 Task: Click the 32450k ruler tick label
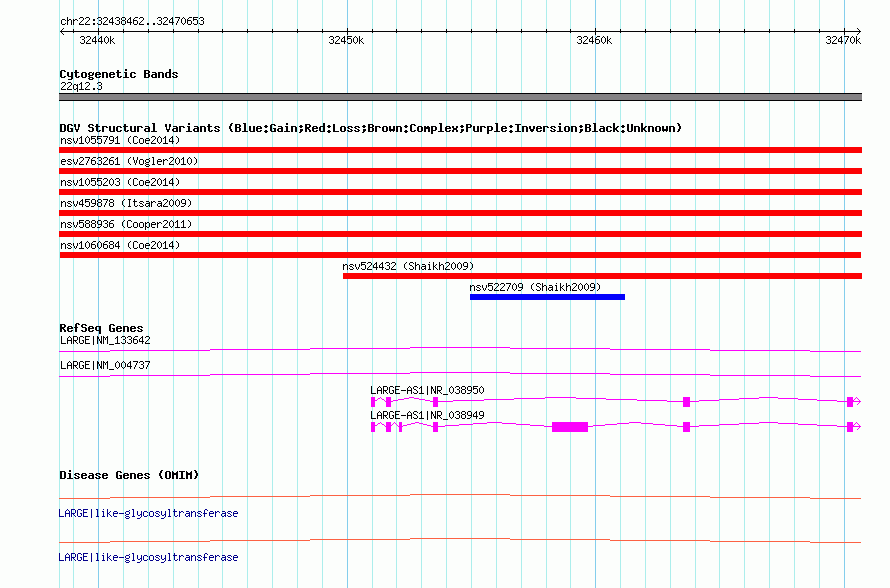pyautogui.click(x=346, y=40)
